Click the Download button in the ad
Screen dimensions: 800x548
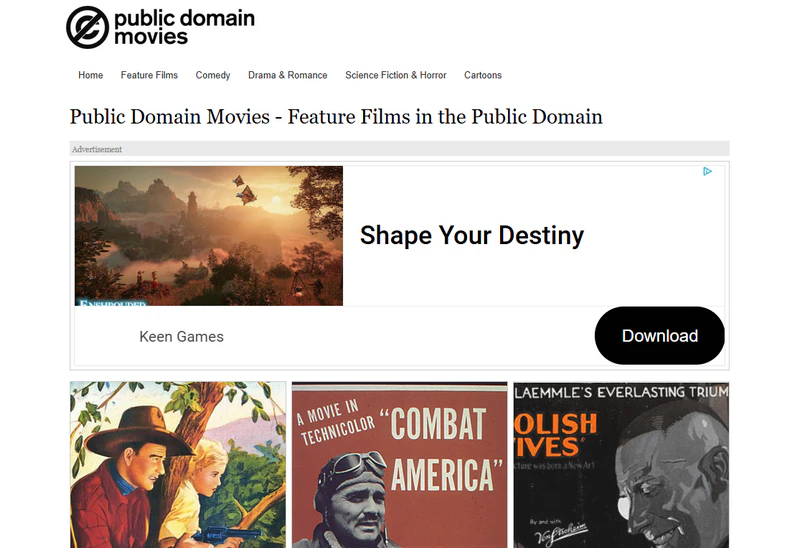[660, 336]
